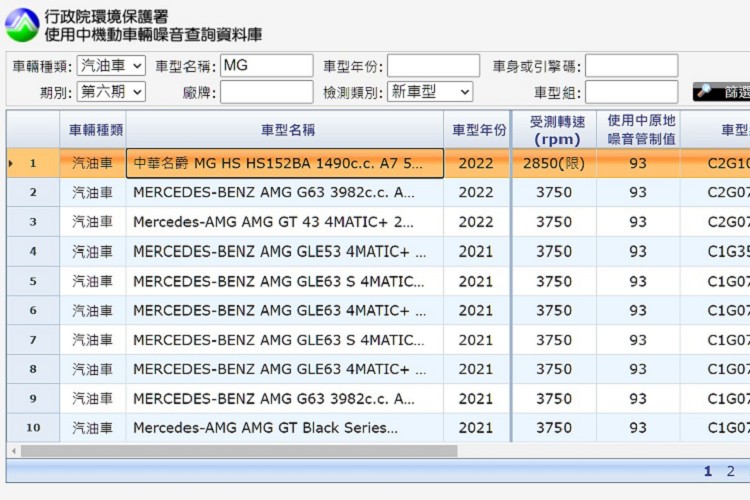
Task: Click the Environmental Protection Administration logo
Action: [x=22, y=25]
